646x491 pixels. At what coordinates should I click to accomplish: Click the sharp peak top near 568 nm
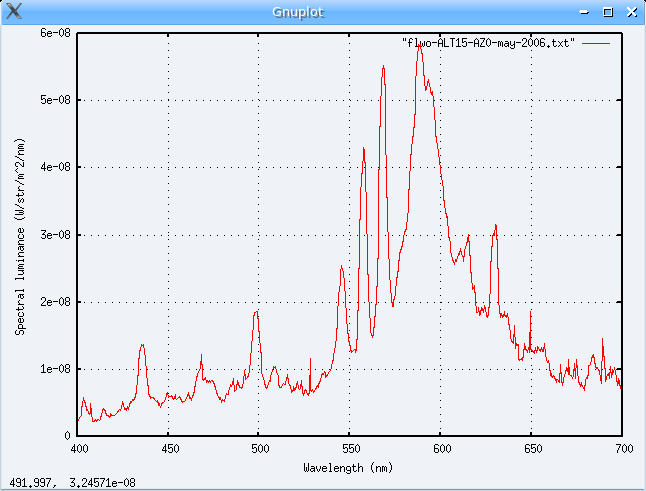(x=383, y=68)
